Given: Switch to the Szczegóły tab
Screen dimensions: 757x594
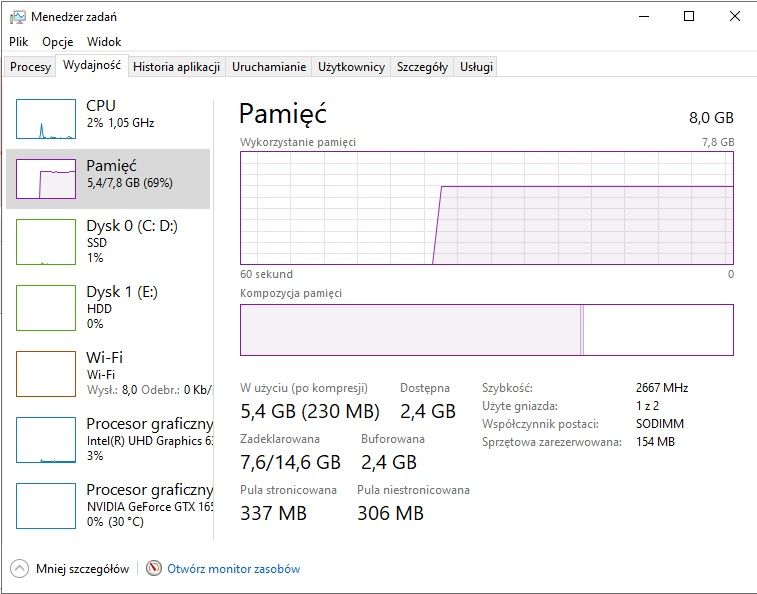Looking at the screenshot, I should pos(422,67).
